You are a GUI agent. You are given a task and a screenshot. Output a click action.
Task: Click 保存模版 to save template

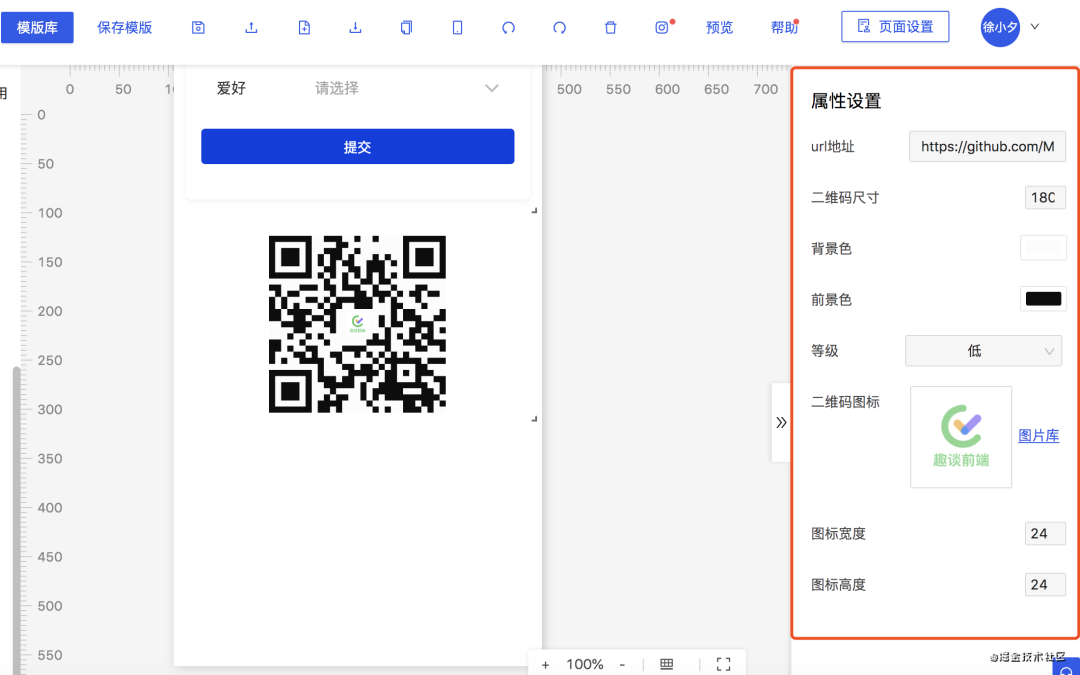pos(125,28)
